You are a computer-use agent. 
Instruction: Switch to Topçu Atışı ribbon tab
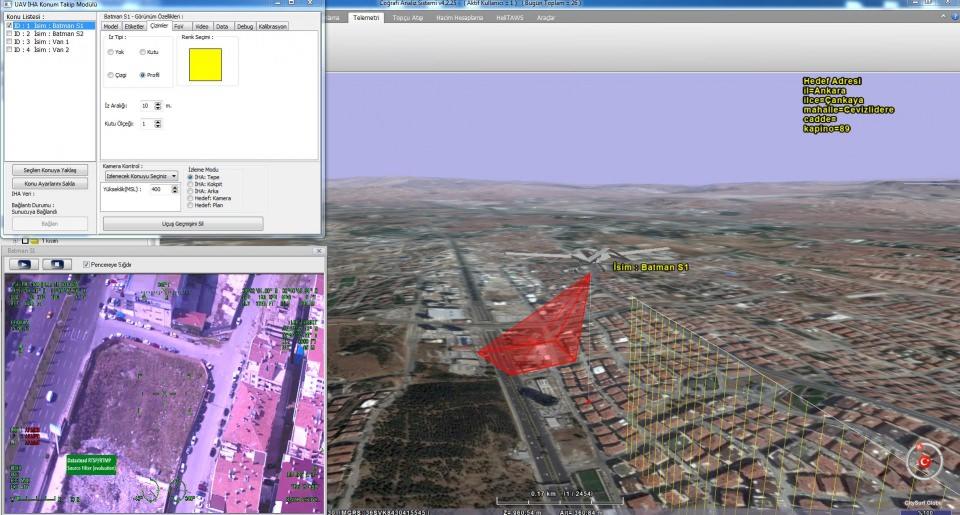408,18
